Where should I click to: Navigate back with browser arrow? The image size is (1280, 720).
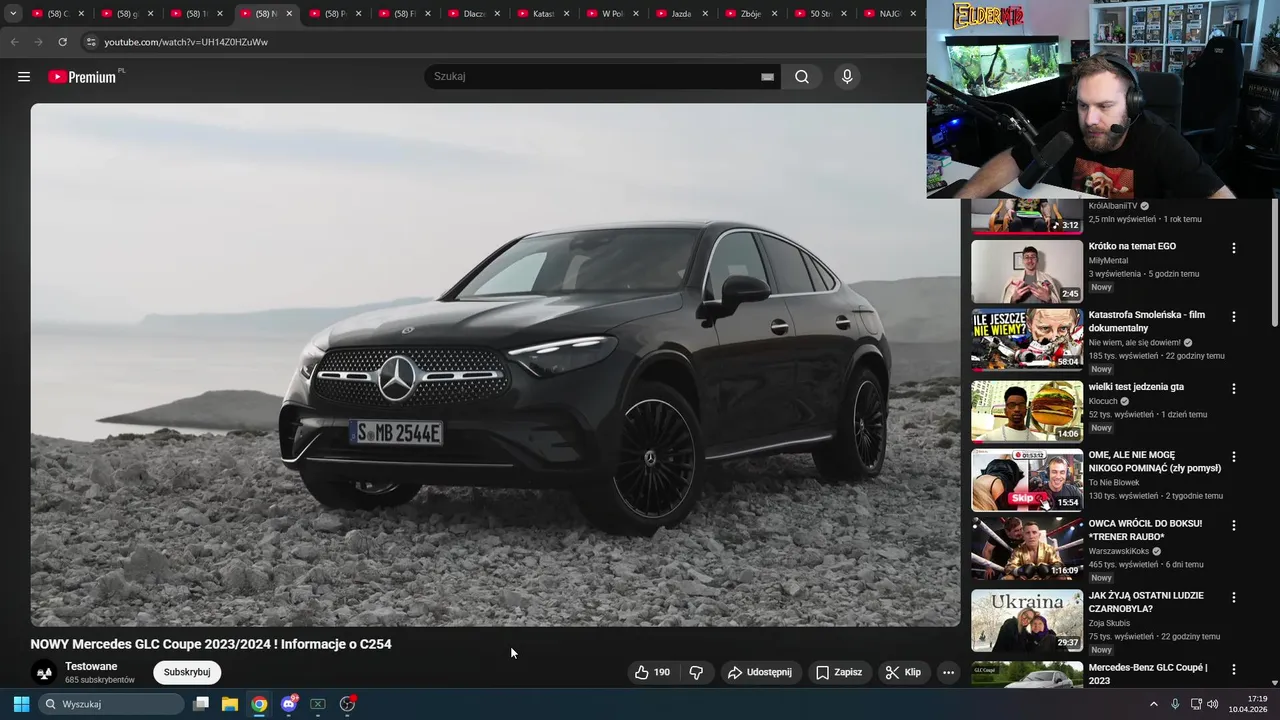tap(14, 42)
